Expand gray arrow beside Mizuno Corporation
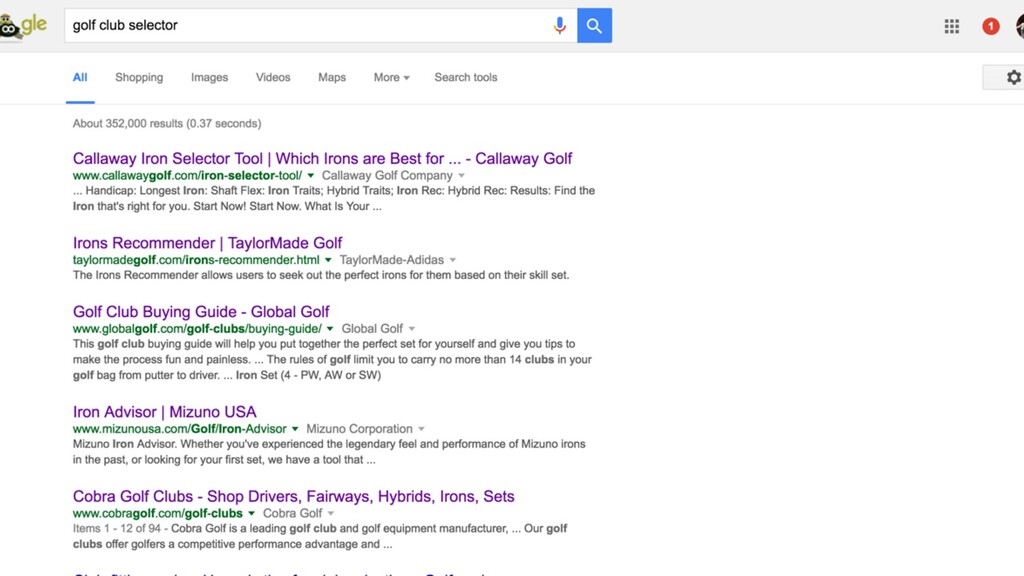The height and width of the screenshot is (576, 1024). (421, 429)
